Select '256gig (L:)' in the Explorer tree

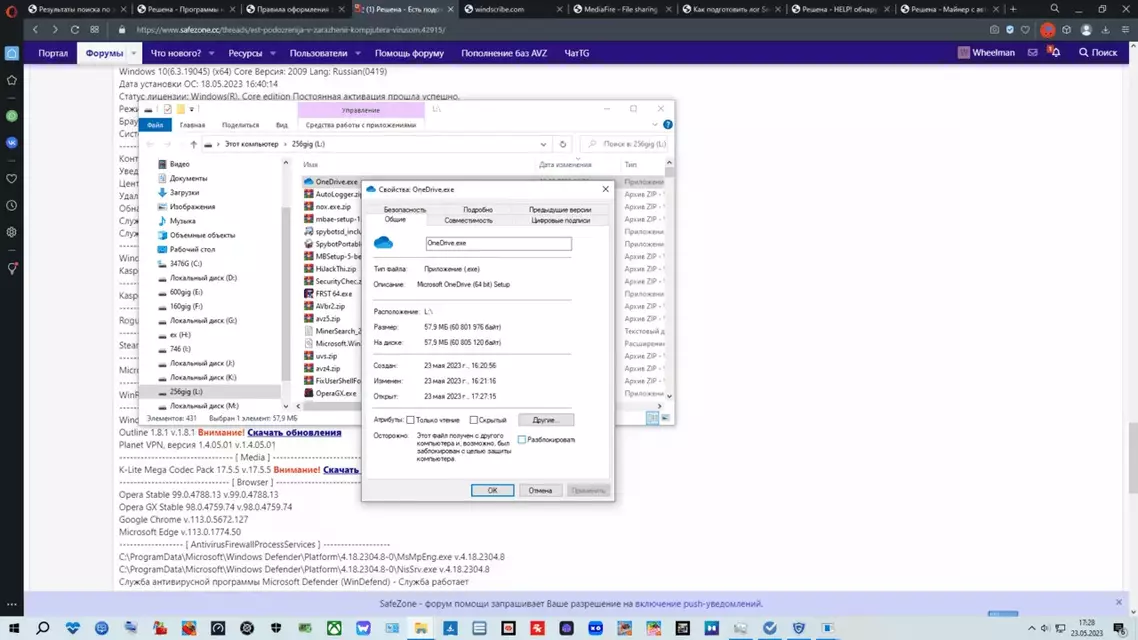(186, 392)
